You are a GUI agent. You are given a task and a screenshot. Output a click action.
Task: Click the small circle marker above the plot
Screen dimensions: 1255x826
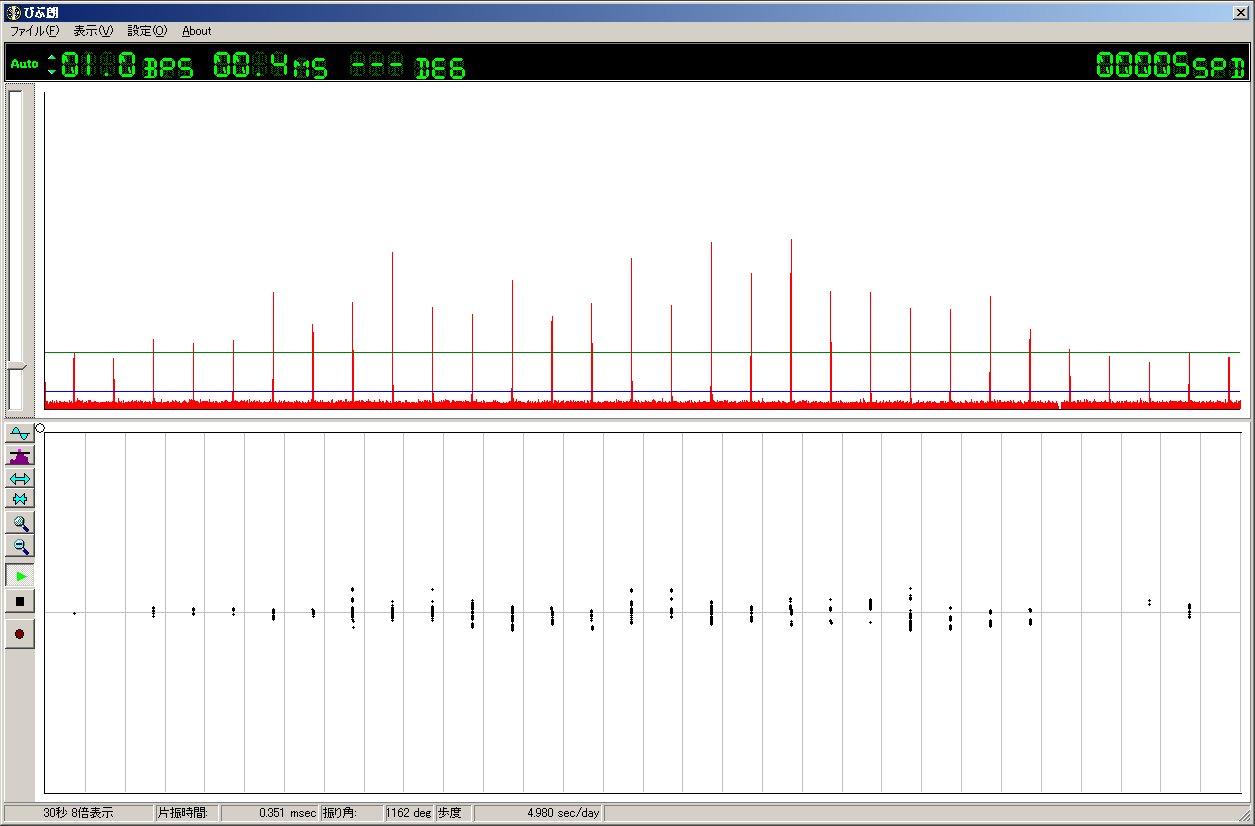(39, 428)
